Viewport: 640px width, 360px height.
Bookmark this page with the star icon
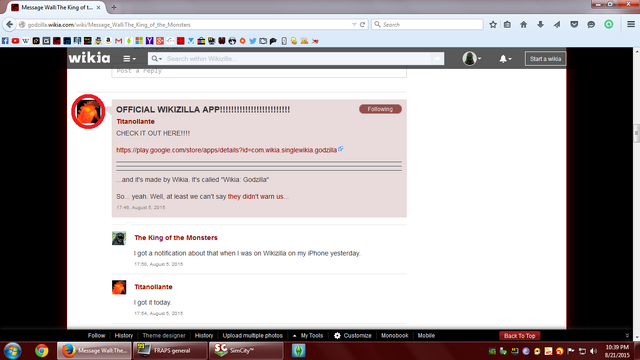(493, 24)
